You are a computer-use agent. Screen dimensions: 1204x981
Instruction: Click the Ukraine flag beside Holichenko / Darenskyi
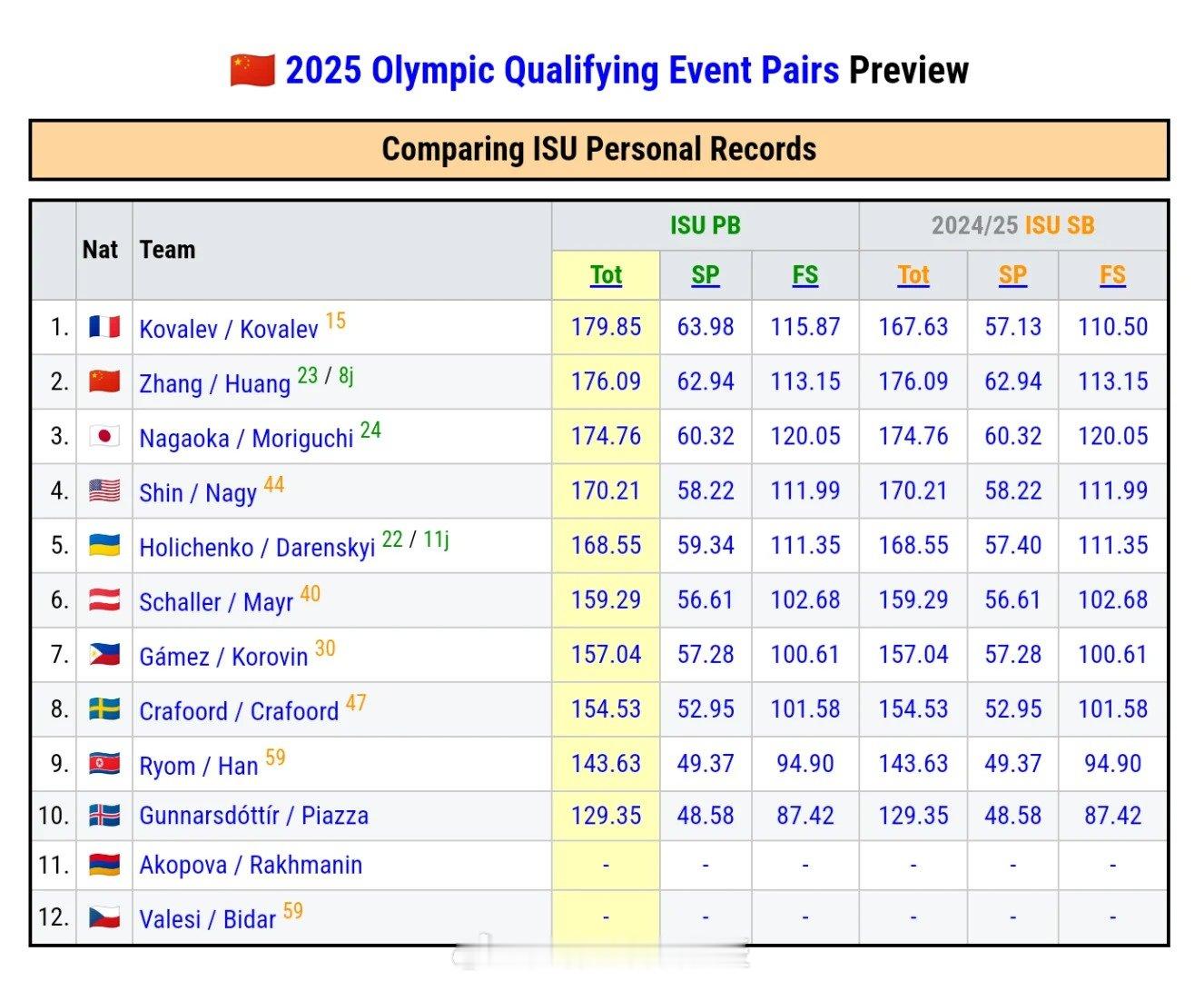coord(104,545)
